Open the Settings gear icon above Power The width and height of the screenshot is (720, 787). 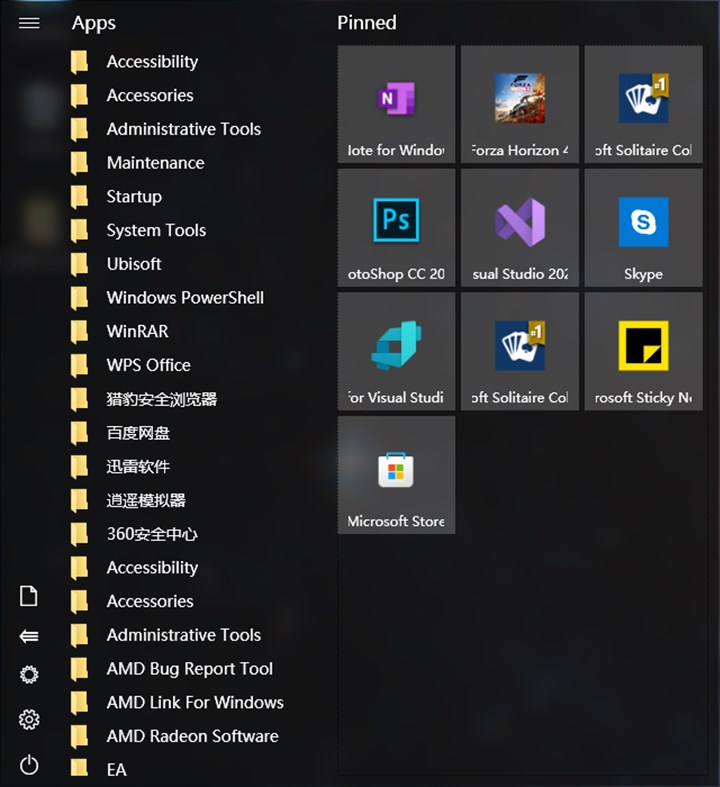point(29,719)
